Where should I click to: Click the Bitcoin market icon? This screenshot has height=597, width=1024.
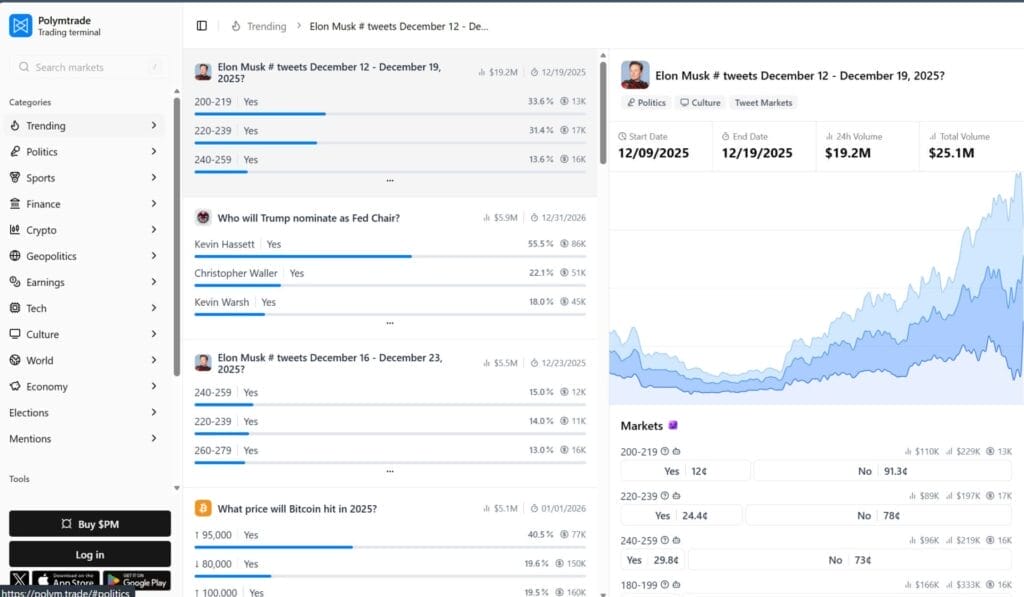coord(203,508)
